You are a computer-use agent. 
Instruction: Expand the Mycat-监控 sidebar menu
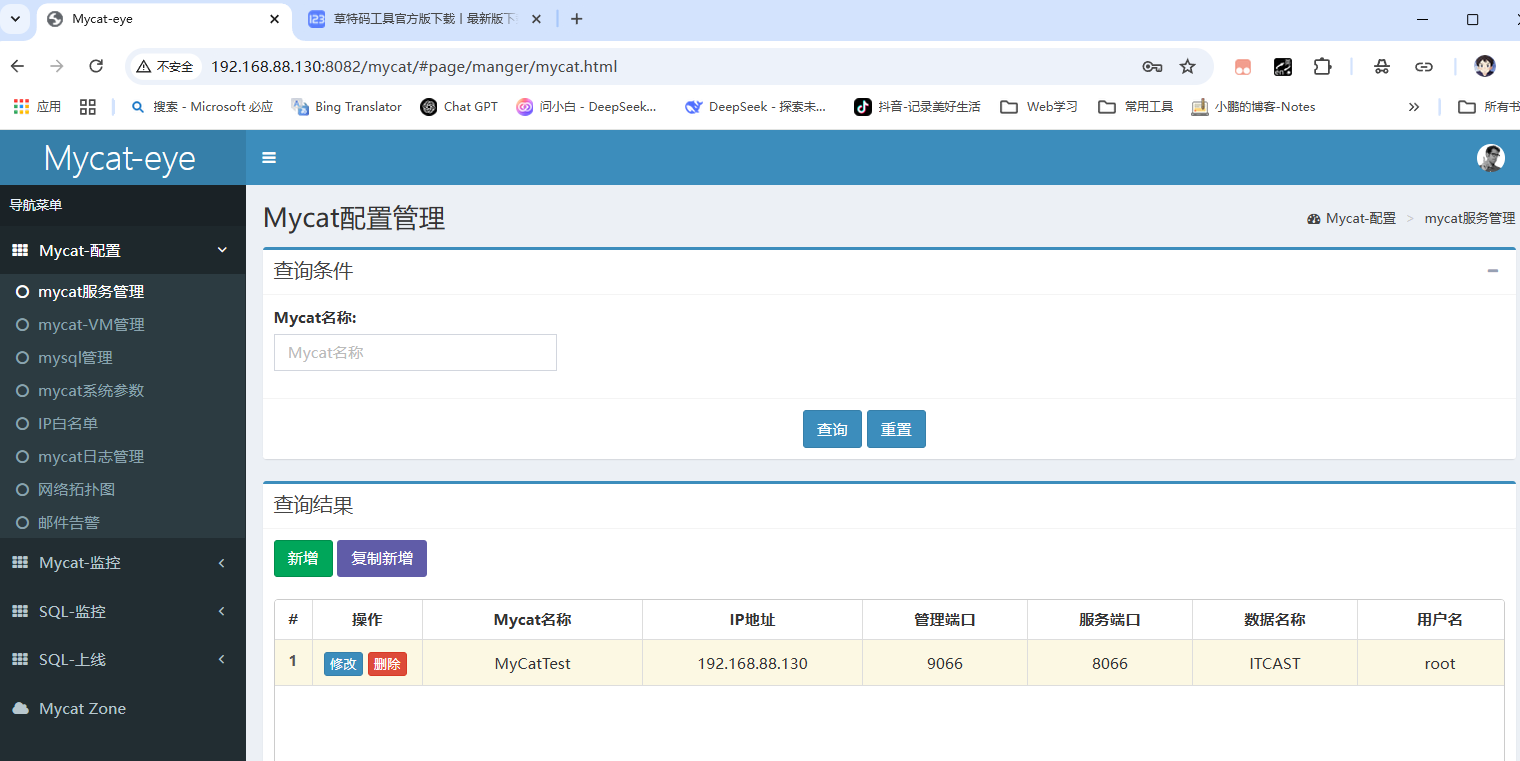coord(122,563)
